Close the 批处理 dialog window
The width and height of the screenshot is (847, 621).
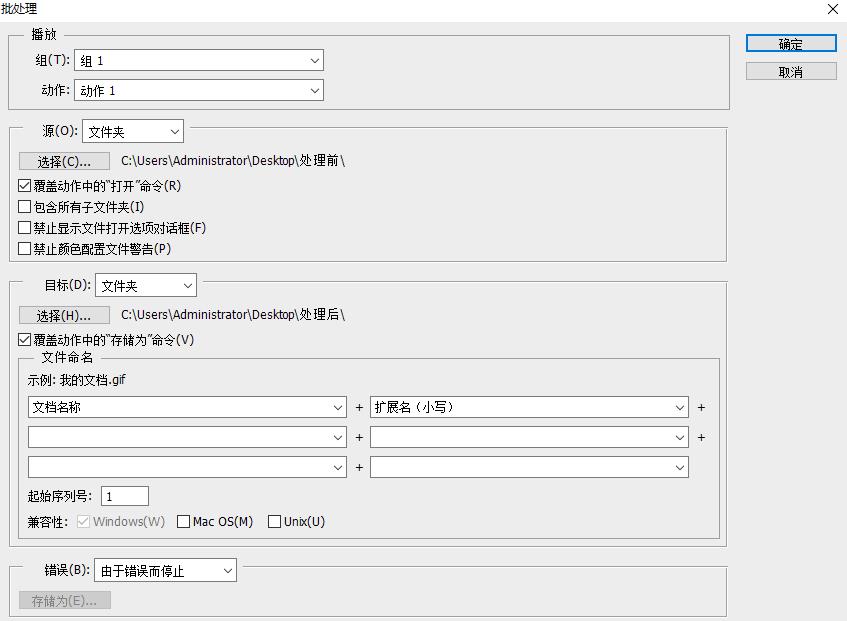[x=833, y=9]
